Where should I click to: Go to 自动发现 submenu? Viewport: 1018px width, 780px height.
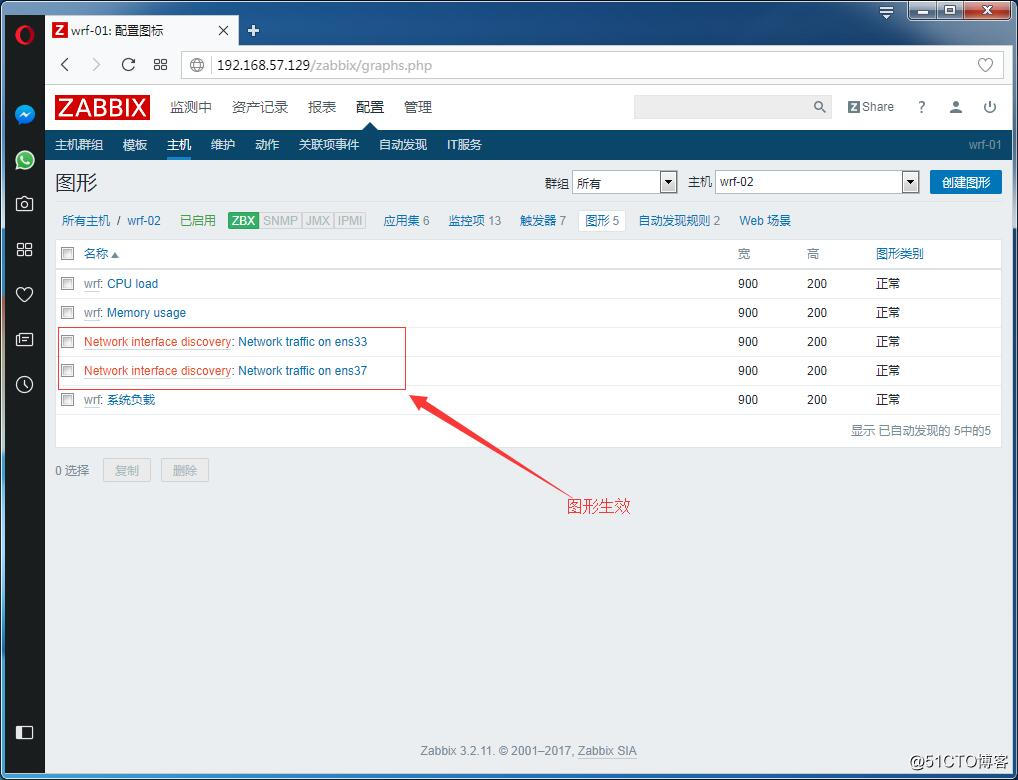pyautogui.click(x=403, y=145)
